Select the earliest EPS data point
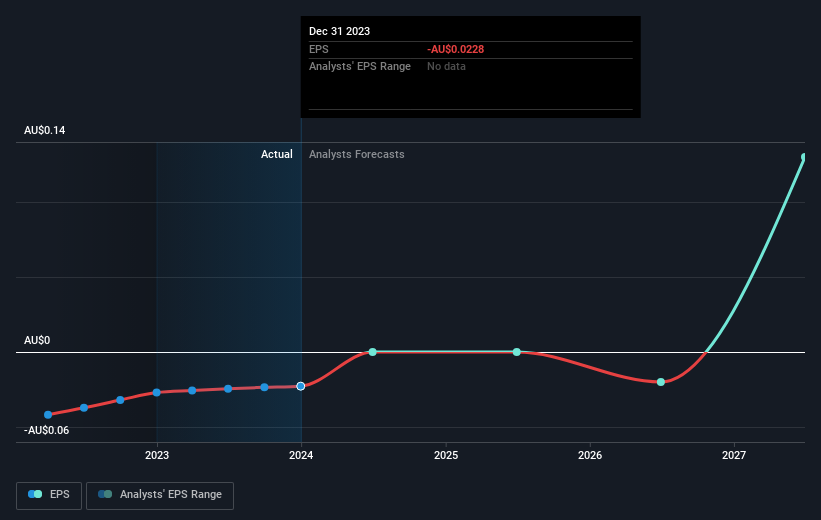Viewport: 821px width, 520px height. tap(48, 415)
